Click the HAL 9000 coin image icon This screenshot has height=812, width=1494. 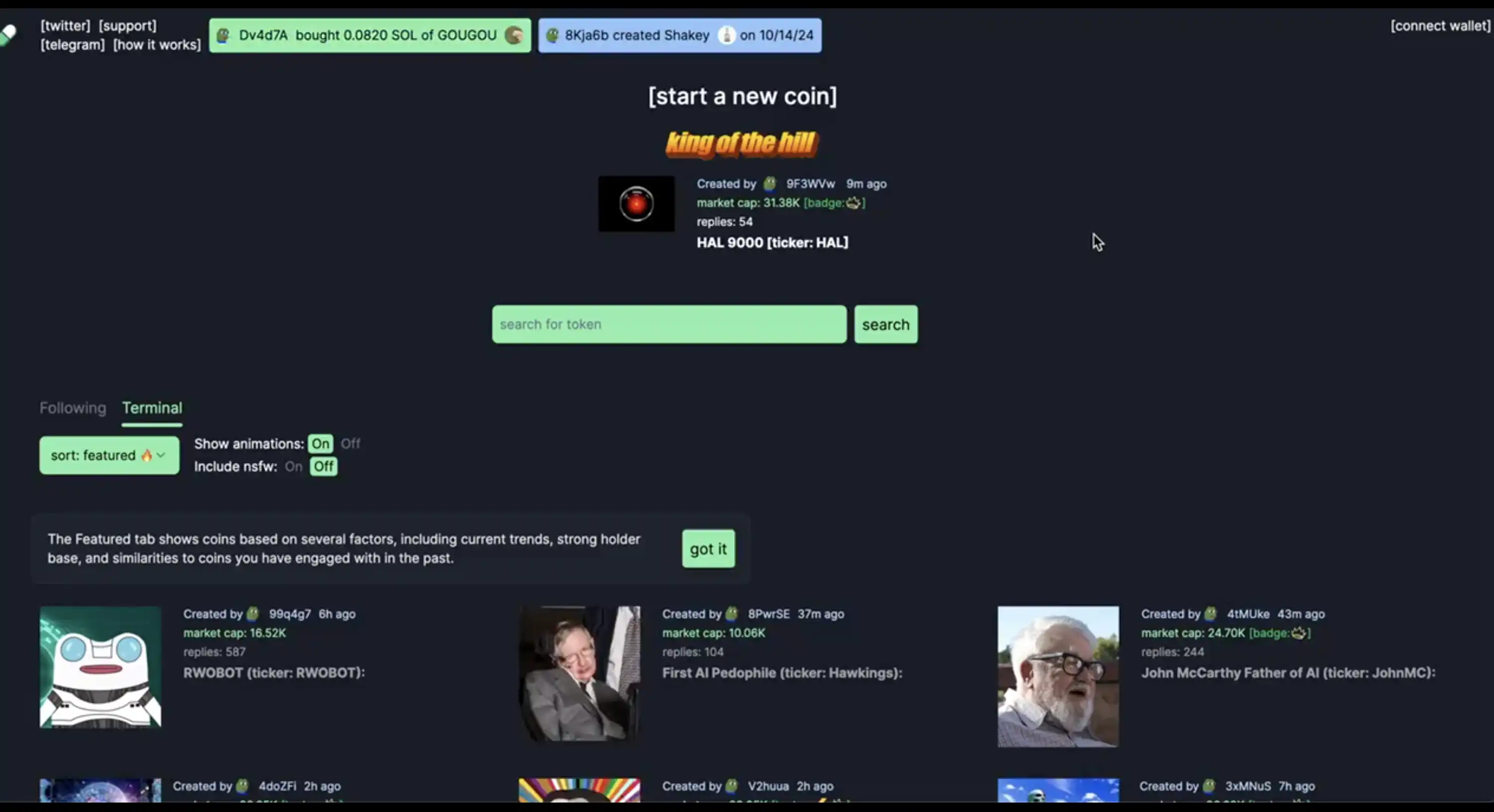[637, 204]
